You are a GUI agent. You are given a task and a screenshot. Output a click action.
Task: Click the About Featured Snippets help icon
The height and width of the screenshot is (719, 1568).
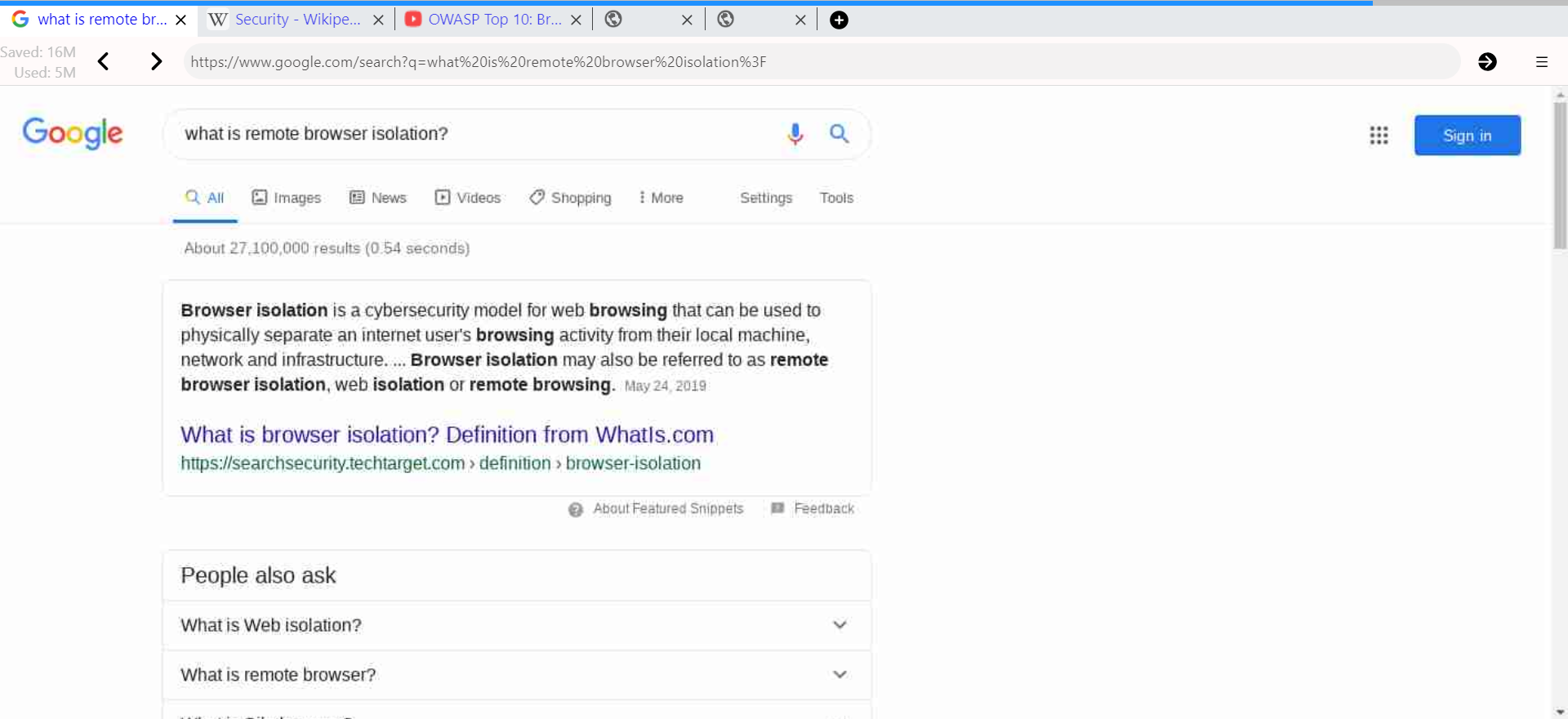coord(576,509)
